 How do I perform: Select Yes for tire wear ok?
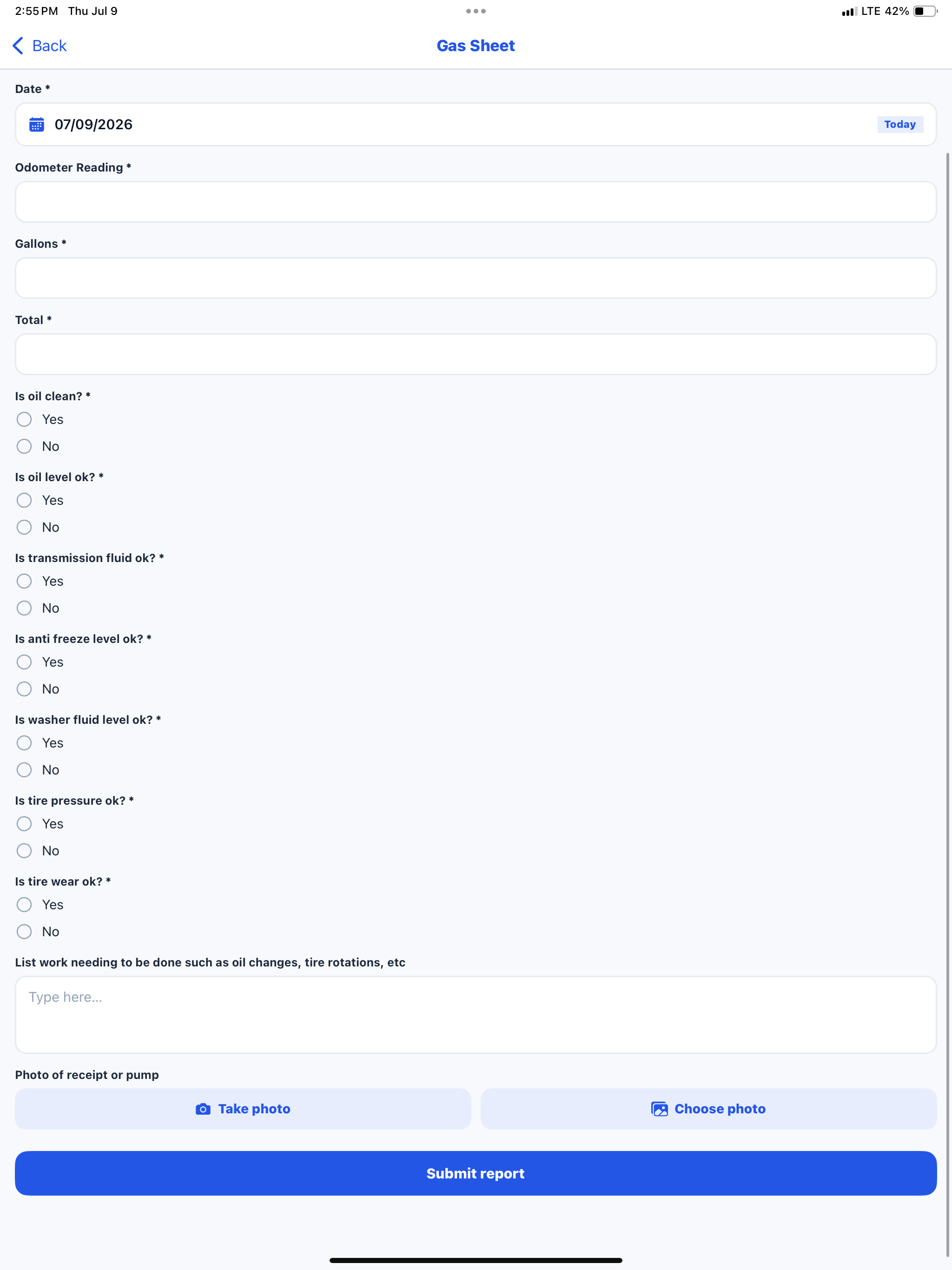coord(24,906)
